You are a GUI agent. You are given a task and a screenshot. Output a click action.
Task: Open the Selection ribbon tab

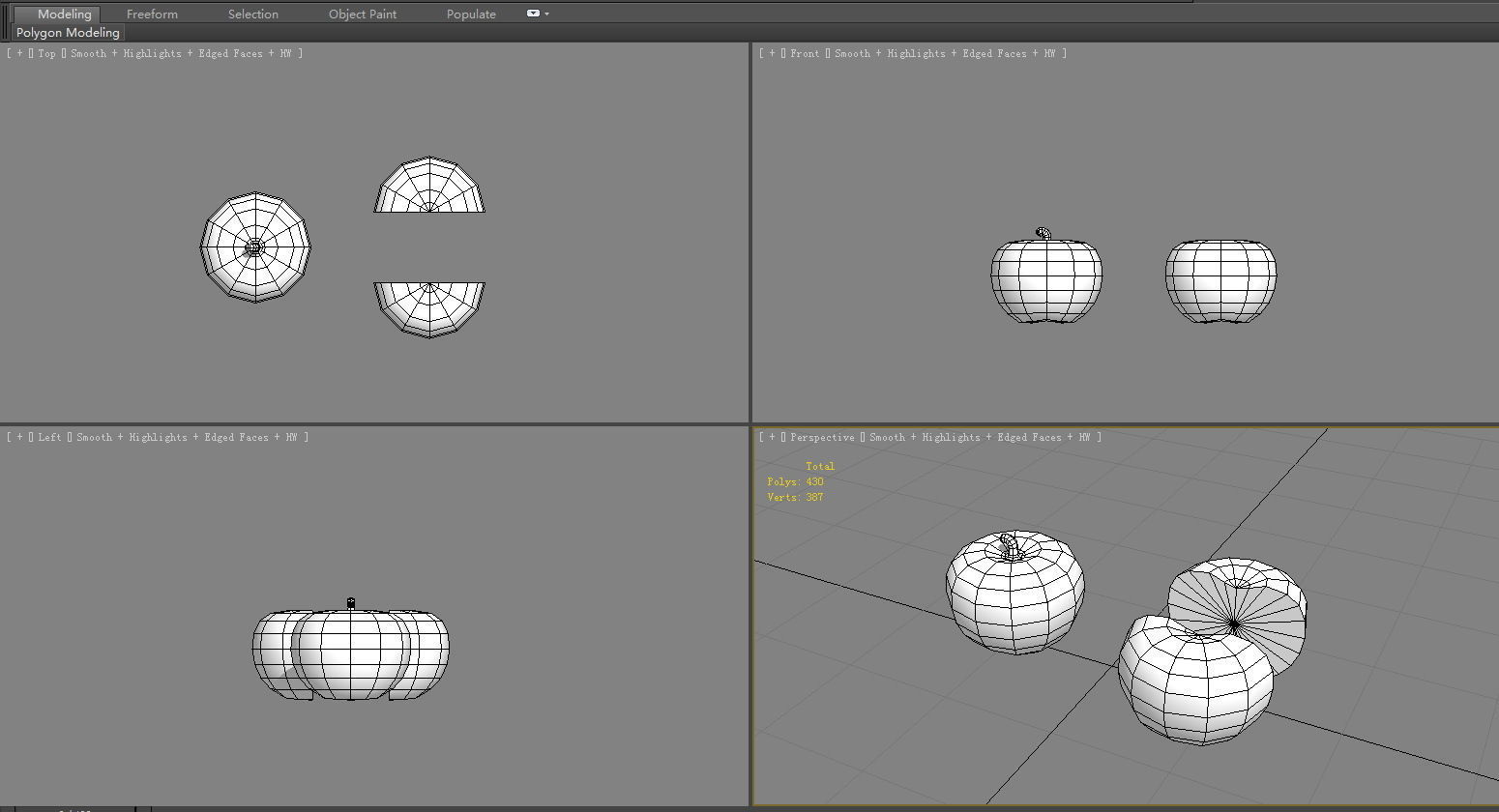(253, 14)
